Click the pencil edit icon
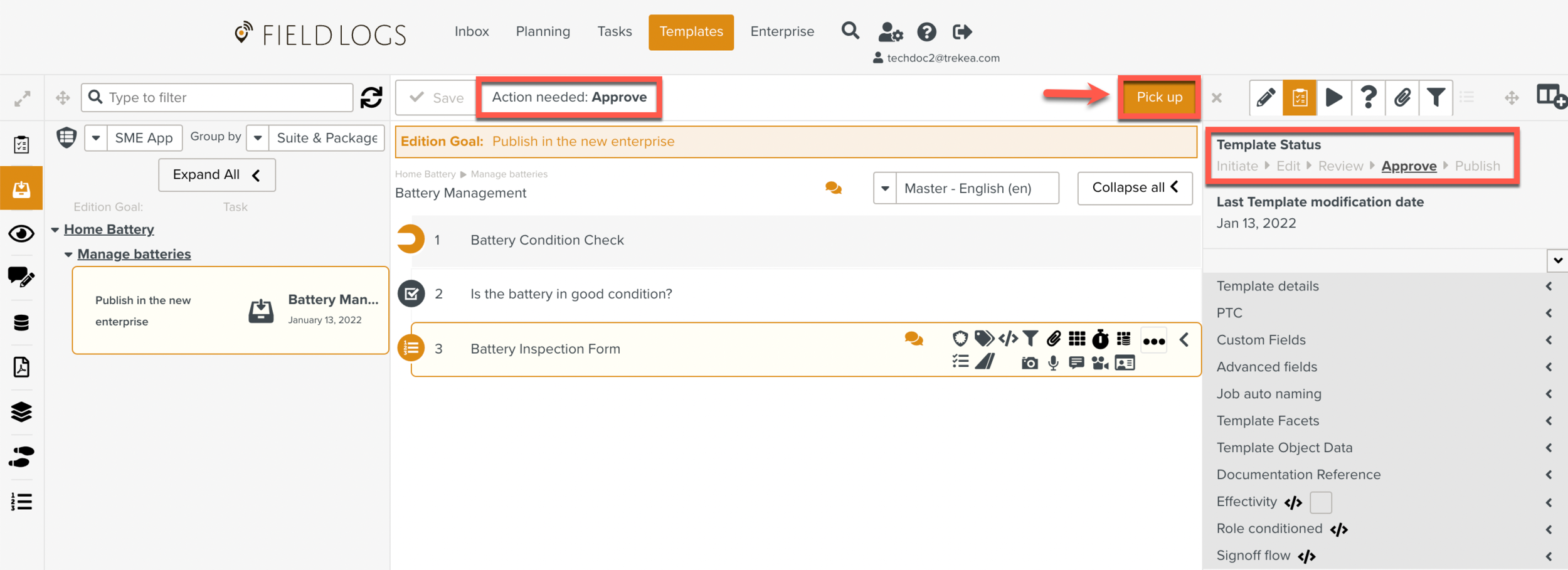The image size is (1568, 570). [x=1266, y=98]
